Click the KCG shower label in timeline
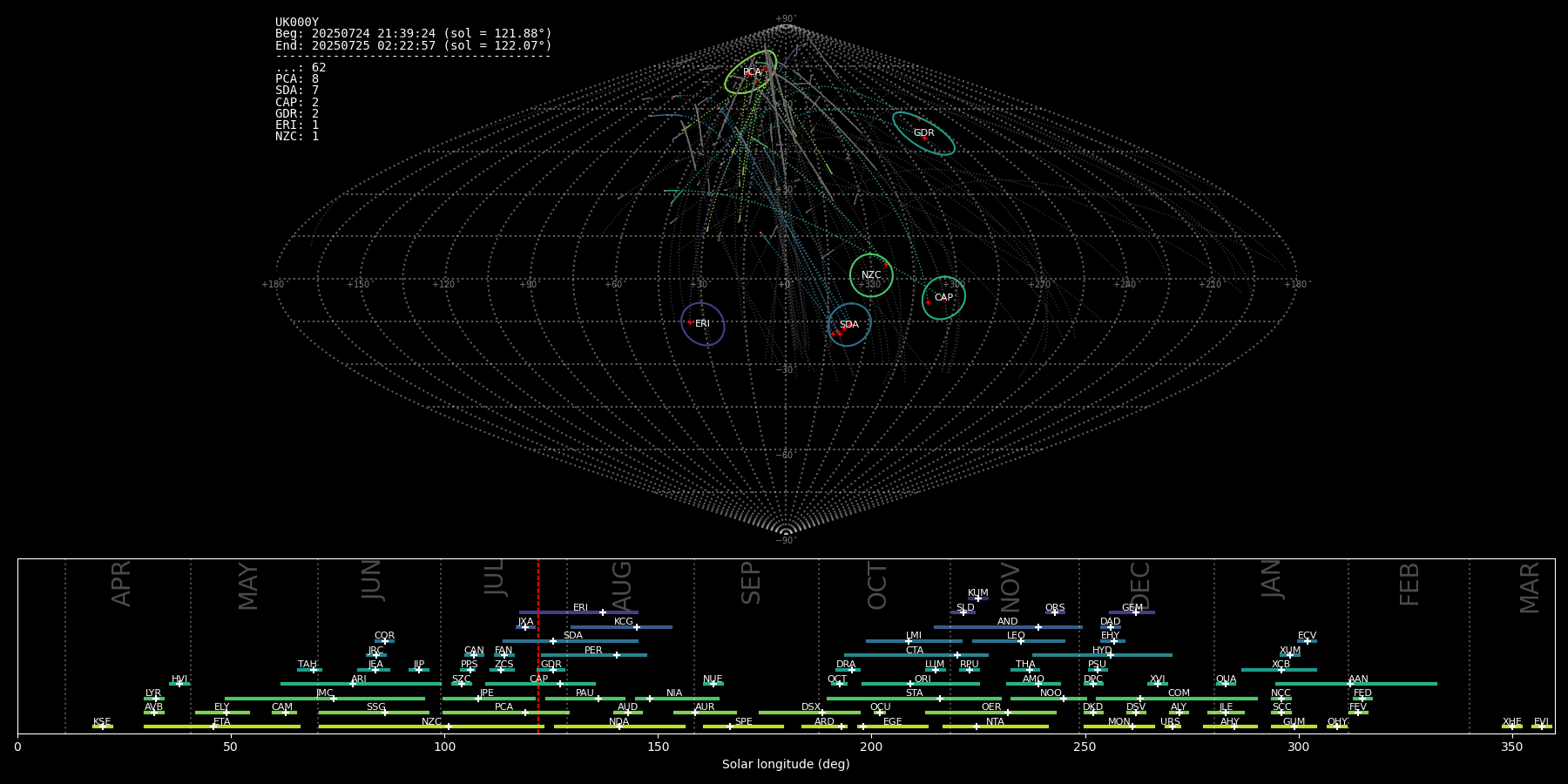The height and width of the screenshot is (784, 1568). point(624,622)
